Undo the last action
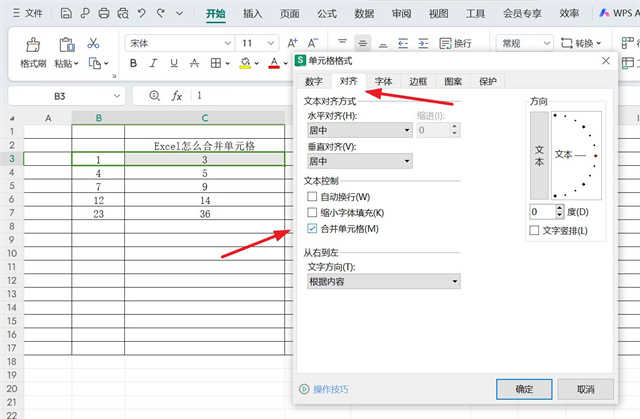Viewport: 640px width, 419px height. (x=142, y=13)
